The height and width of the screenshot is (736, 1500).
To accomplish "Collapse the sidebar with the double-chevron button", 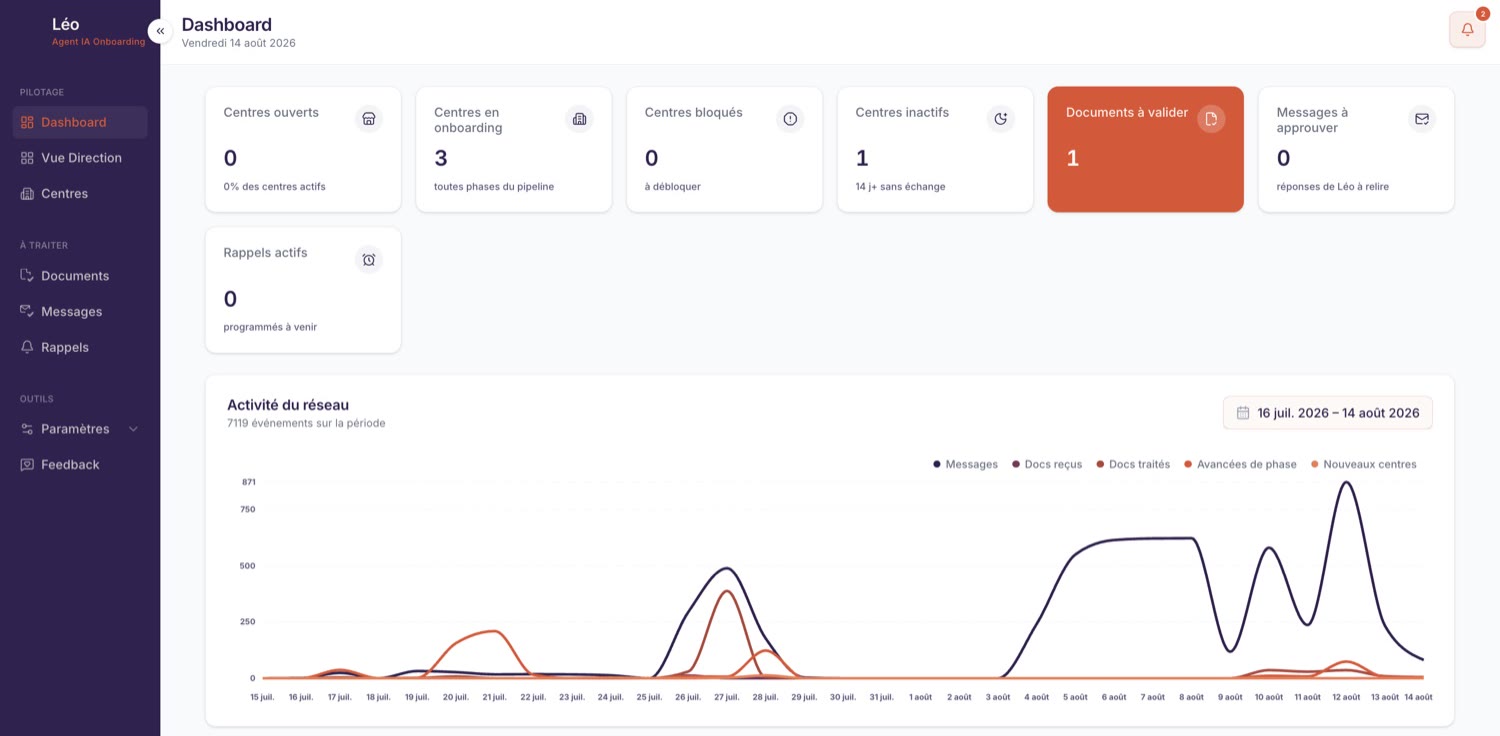I will 160,31.
